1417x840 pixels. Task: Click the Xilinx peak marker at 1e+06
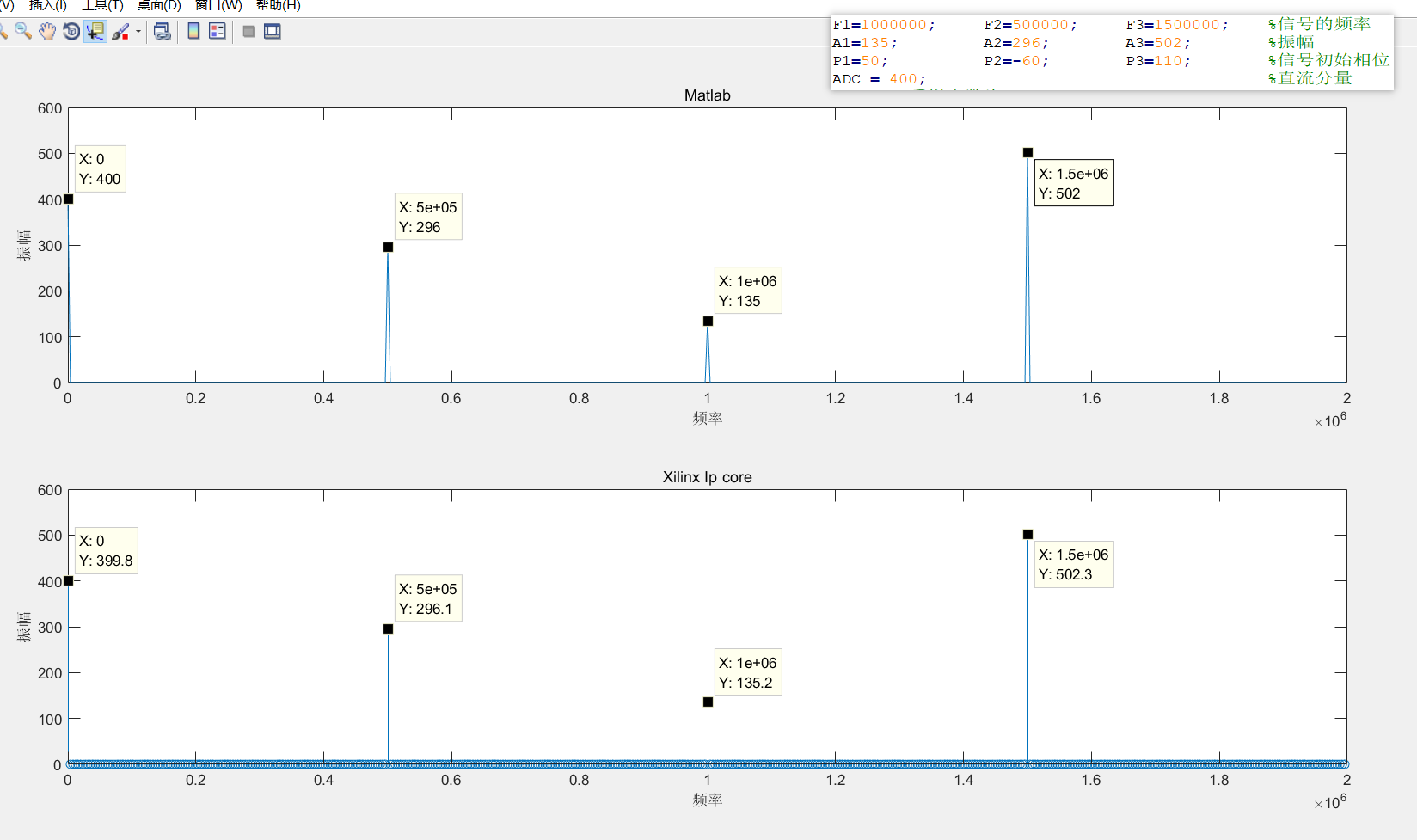(x=708, y=702)
